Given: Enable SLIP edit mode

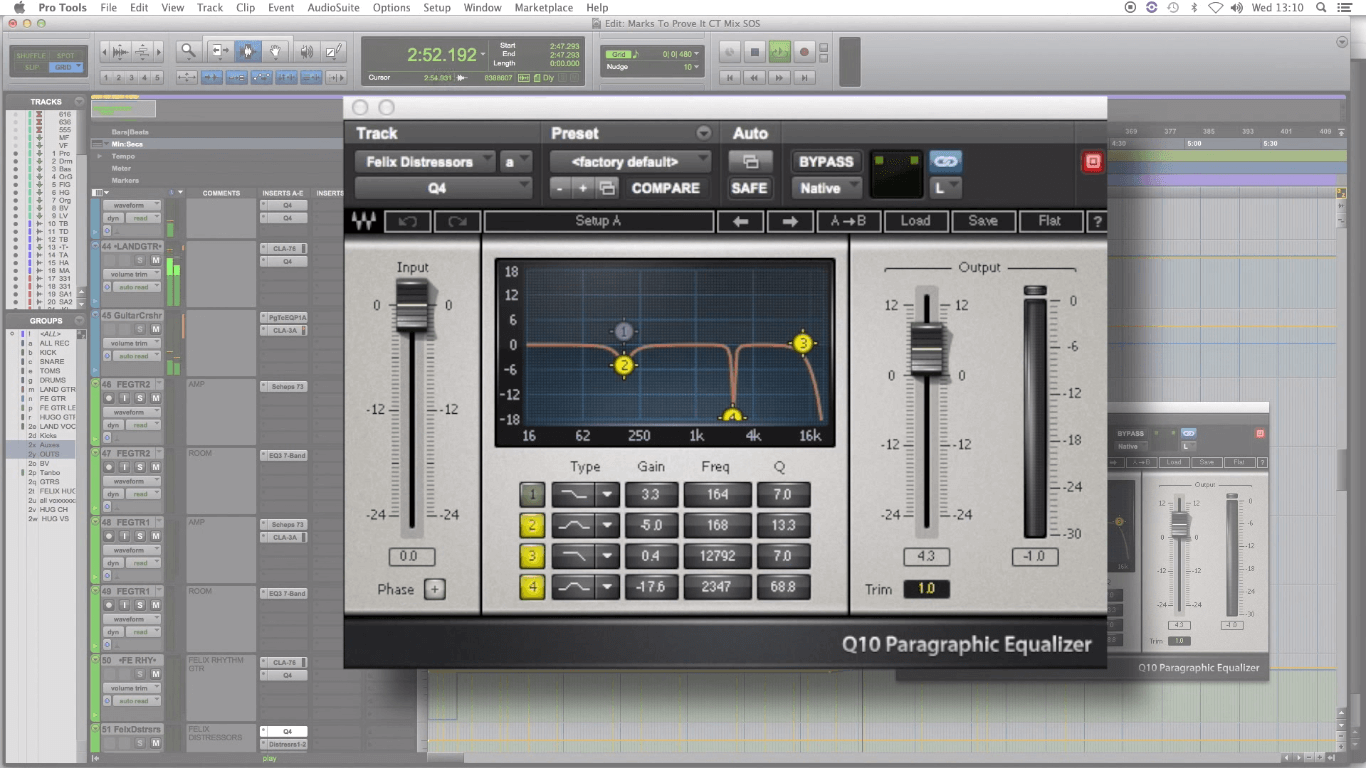Looking at the screenshot, I should coord(34,67).
